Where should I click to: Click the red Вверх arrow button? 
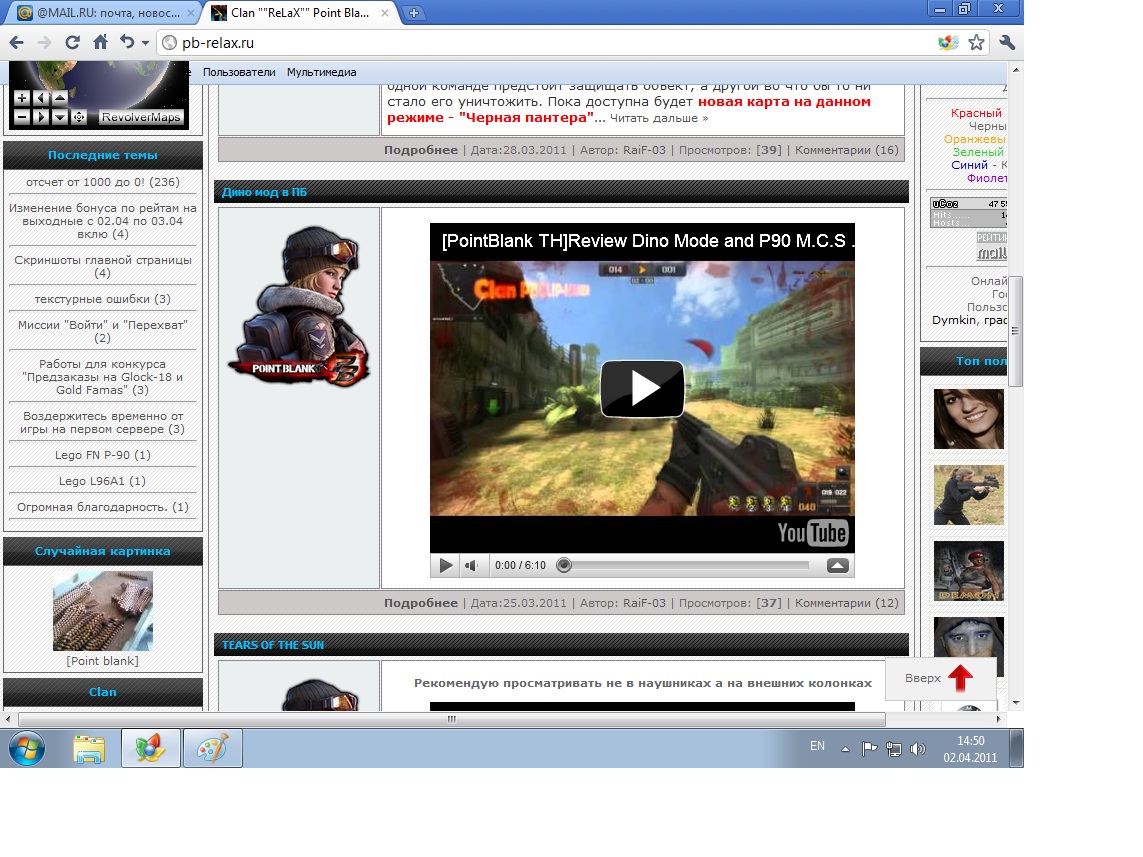[959, 678]
